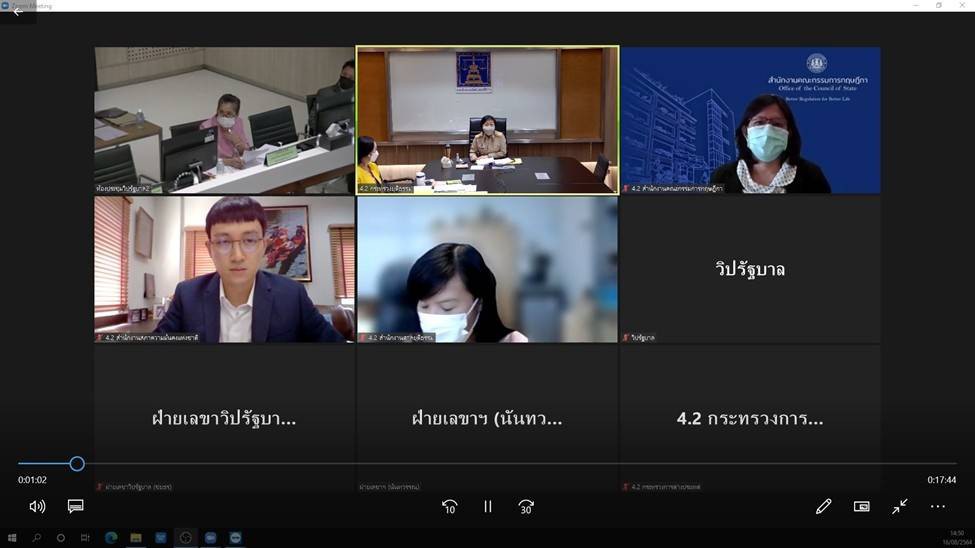975x548 pixels.
Task: Skip forward 30 seconds
Action: tap(526, 507)
